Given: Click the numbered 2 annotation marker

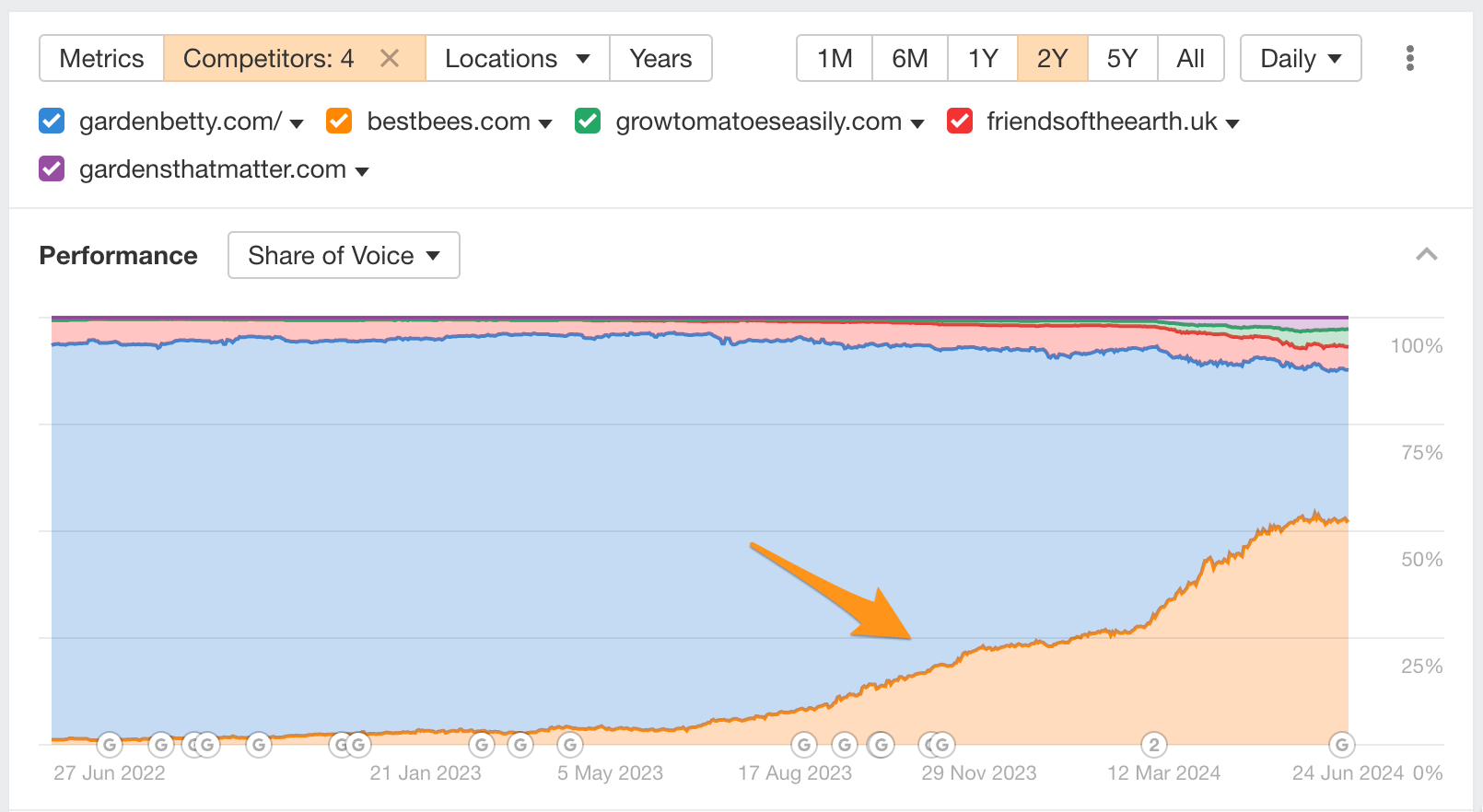Looking at the screenshot, I should [1153, 745].
